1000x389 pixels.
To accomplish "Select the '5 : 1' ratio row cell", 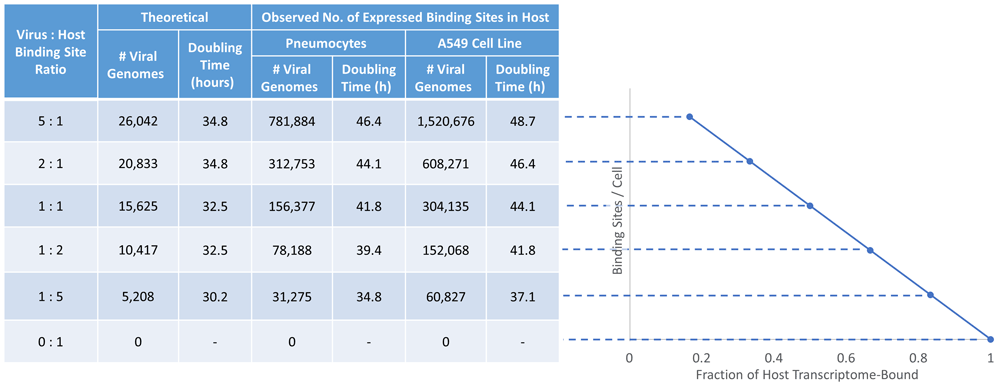I will tap(51, 120).
